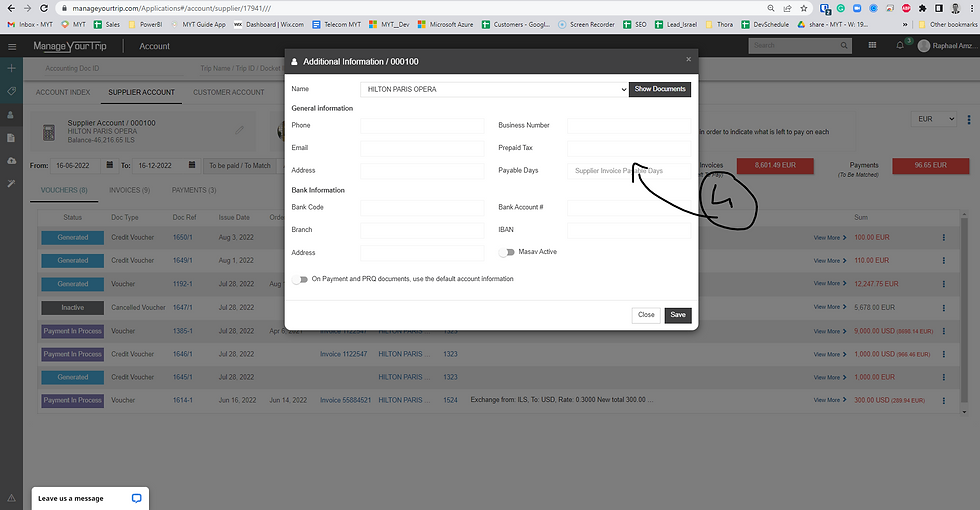Click the Business Number input field
The height and width of the screenshot is (510, 980).
click(x=629, y=126)
